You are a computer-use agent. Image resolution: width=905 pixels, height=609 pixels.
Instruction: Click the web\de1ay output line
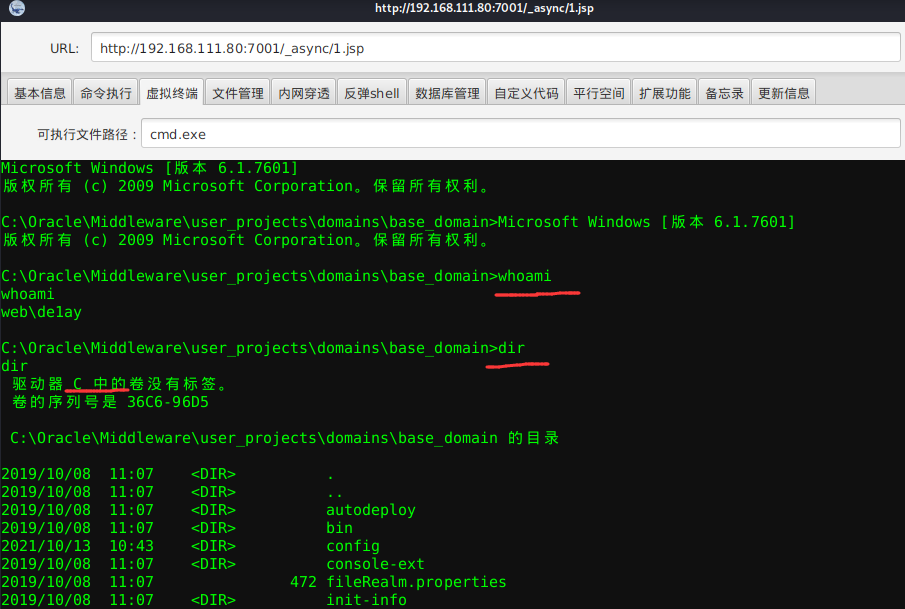click(x=41, y=312)
